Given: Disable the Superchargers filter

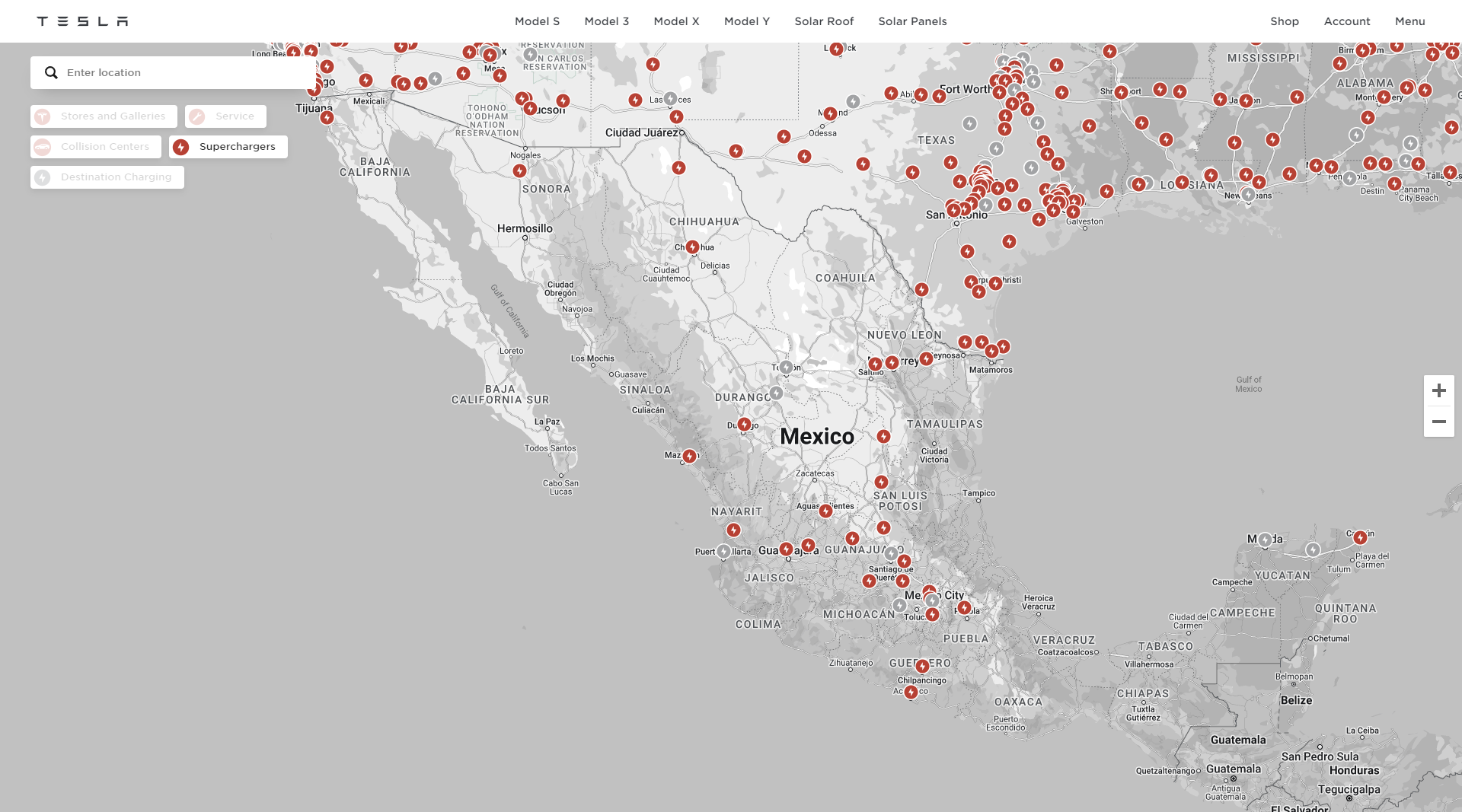Looking at the screenshot, I should (x=228, y=147).
